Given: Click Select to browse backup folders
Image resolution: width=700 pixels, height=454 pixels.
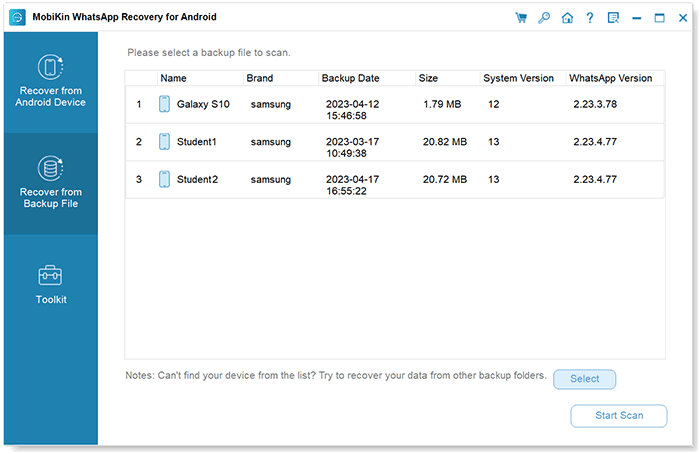Looking at the screenshot, I should tap(584, 379).
